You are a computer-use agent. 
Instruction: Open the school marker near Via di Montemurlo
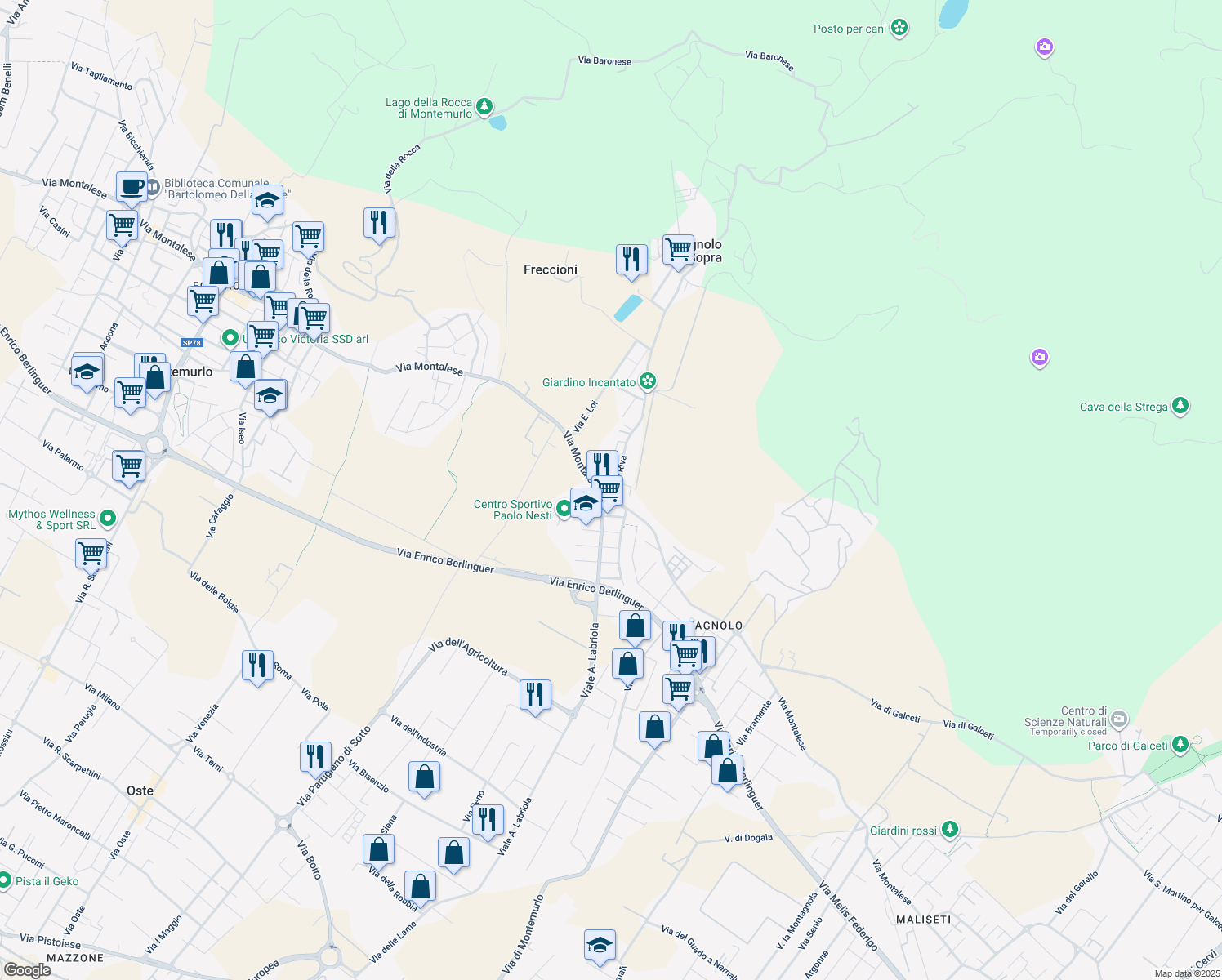click(x=600, y=945)
